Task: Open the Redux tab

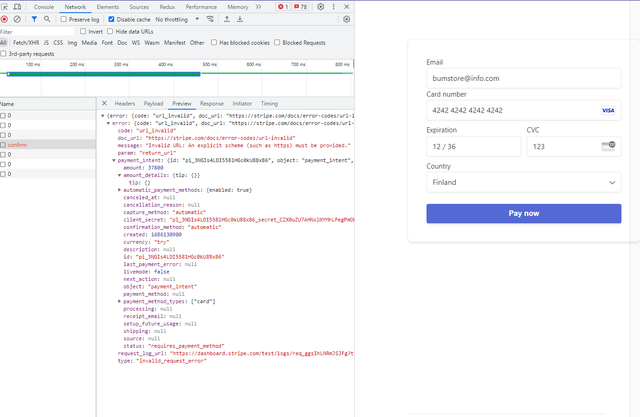Action: pos(167,7)
